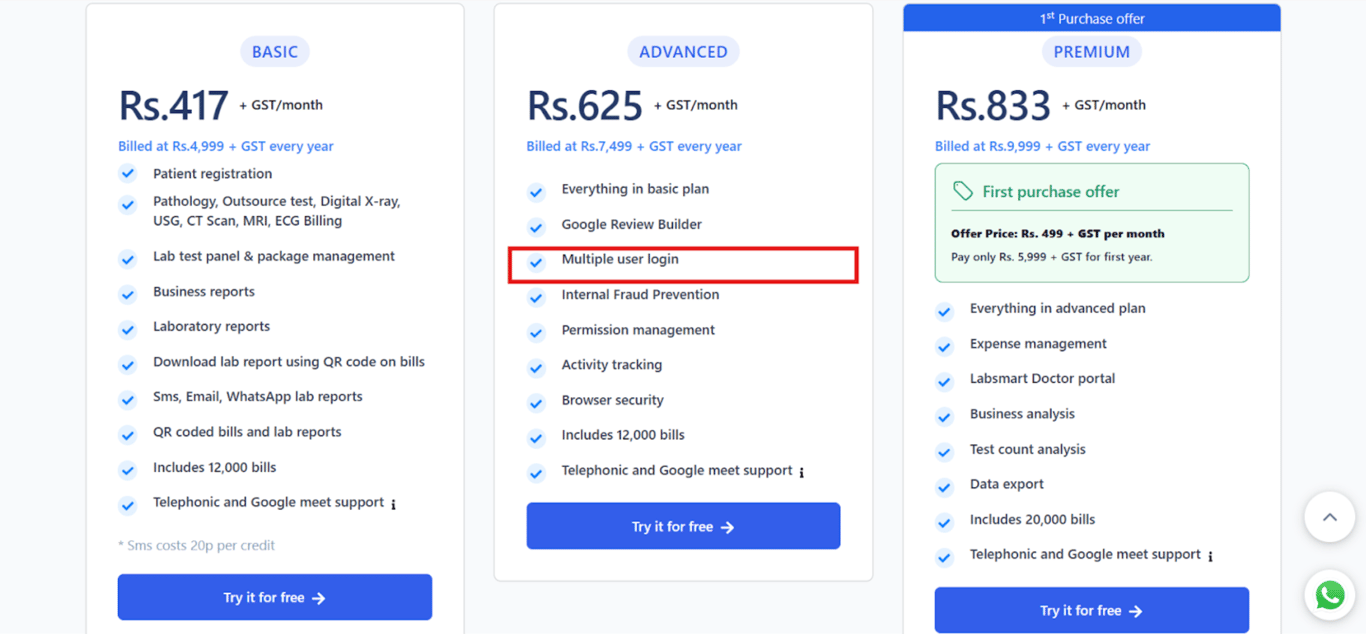Click the scroll-to-top arrow button
Viewport: 1366px width, 634px height.
[x=1329, y=517]
